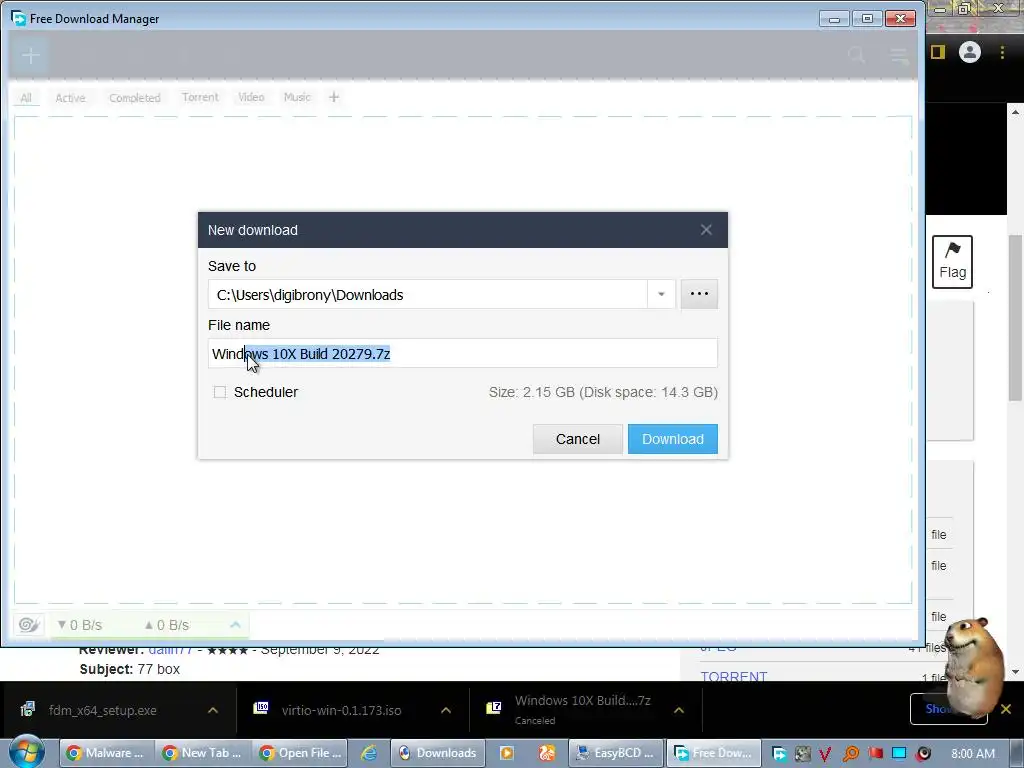Switch to the Completed tab
The width and height of the screenshot is (1024, 768).
coord(135,97)
